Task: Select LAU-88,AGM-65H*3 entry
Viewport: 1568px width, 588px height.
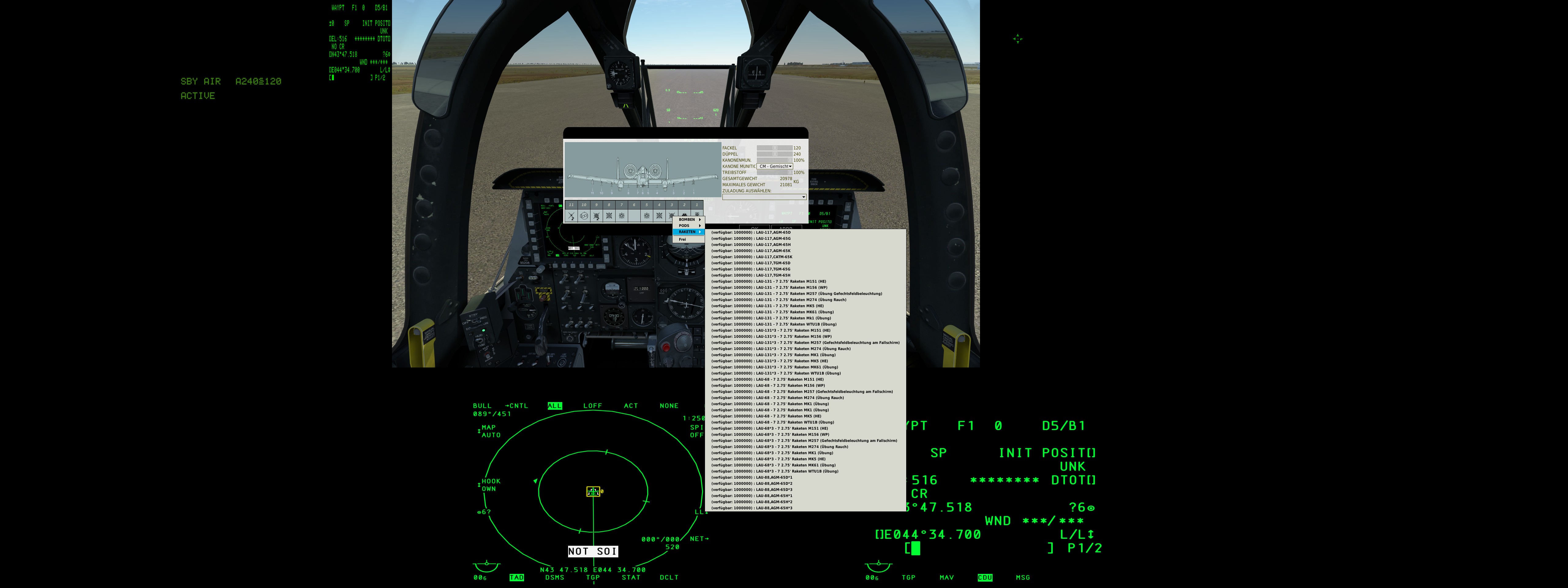Action: coord(806,508)
